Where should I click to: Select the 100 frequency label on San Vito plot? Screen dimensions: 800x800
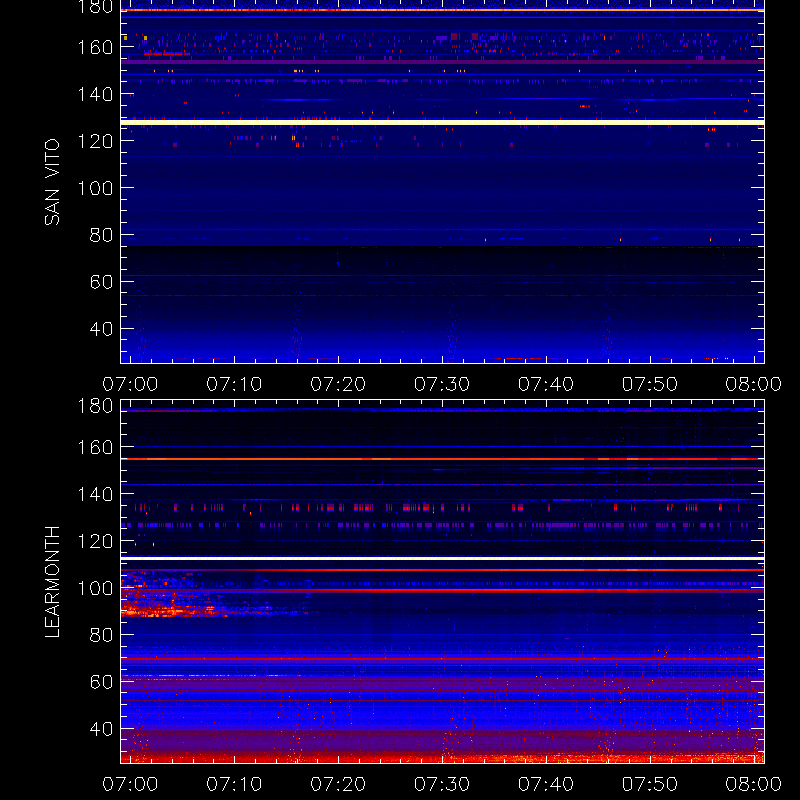pyautogui.click(x=95, y=188)
